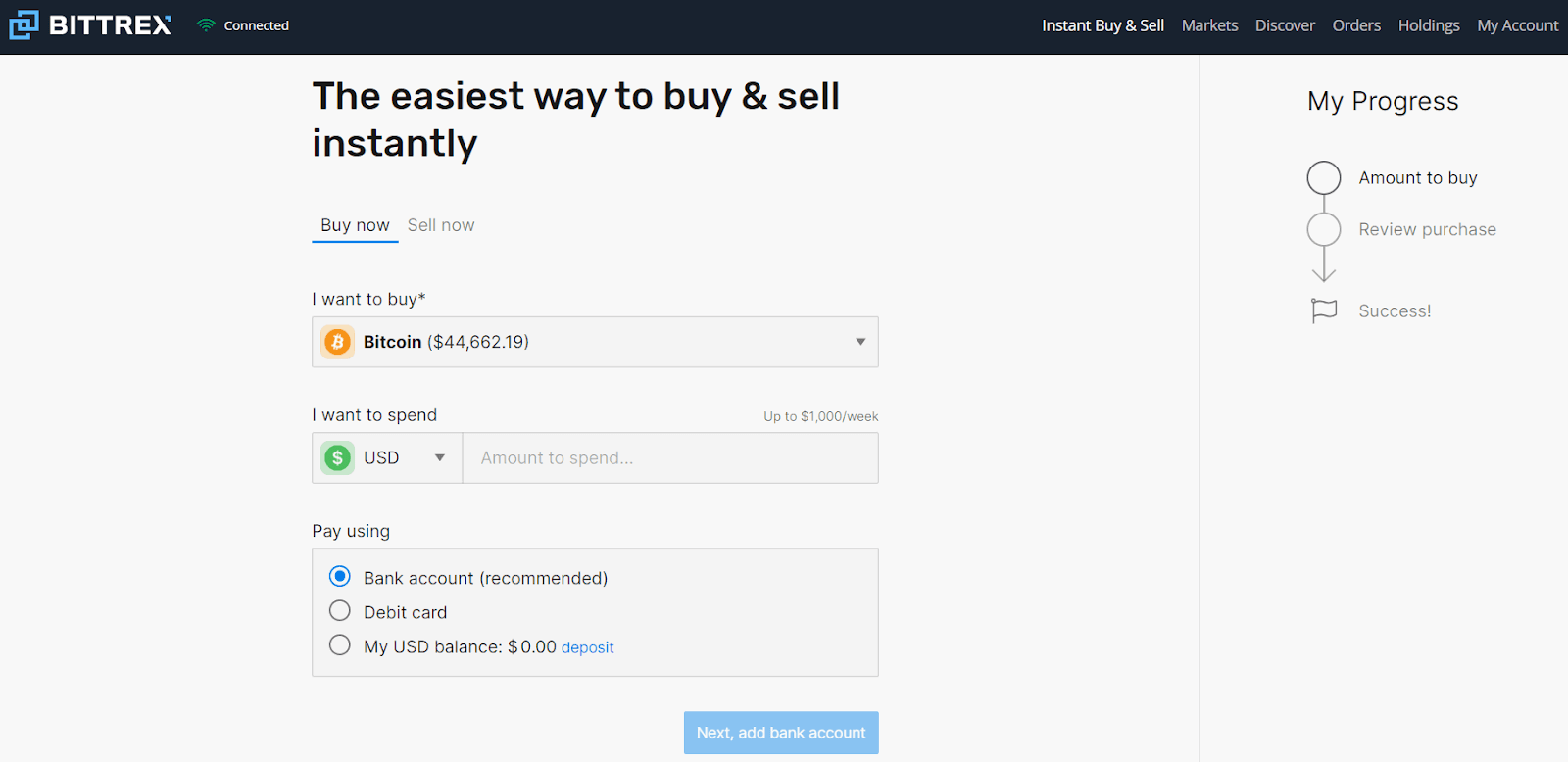
Task: Click the progress down arrow icon
Action: click(x=1324, y=267)
